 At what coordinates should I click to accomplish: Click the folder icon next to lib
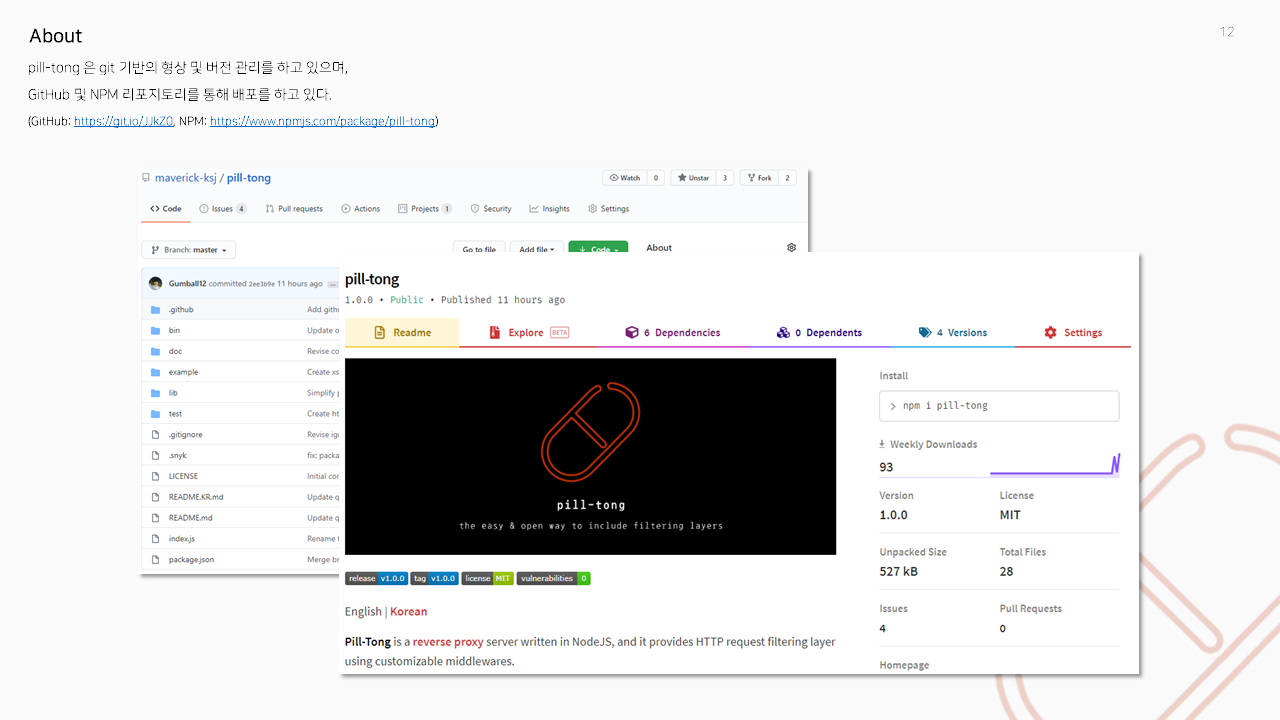tap(155, 393)
